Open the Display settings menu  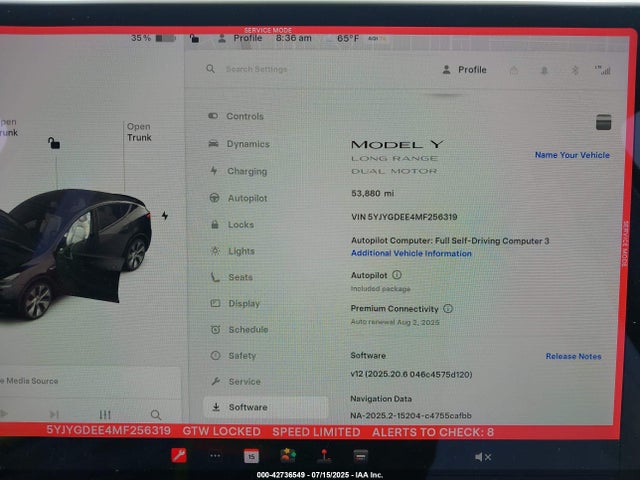[235, 303]
